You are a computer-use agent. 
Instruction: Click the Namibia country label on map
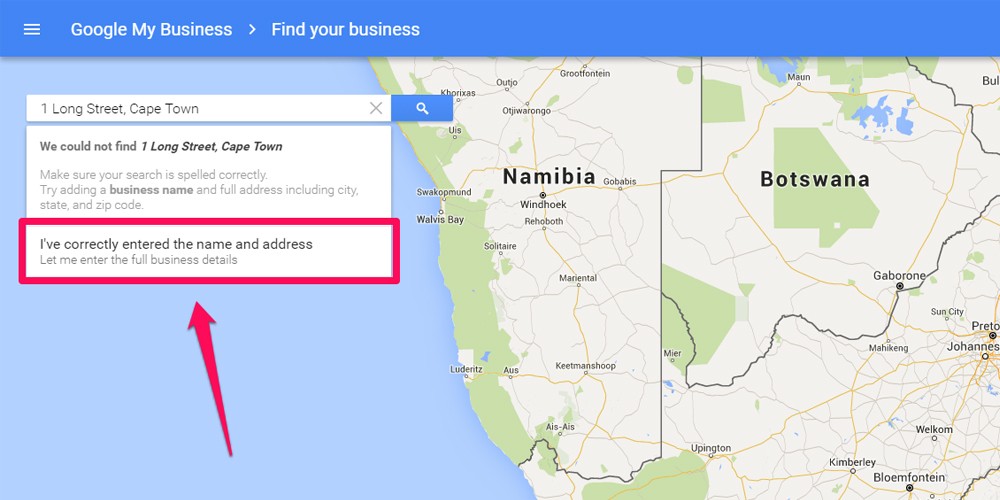pos(549,177)
